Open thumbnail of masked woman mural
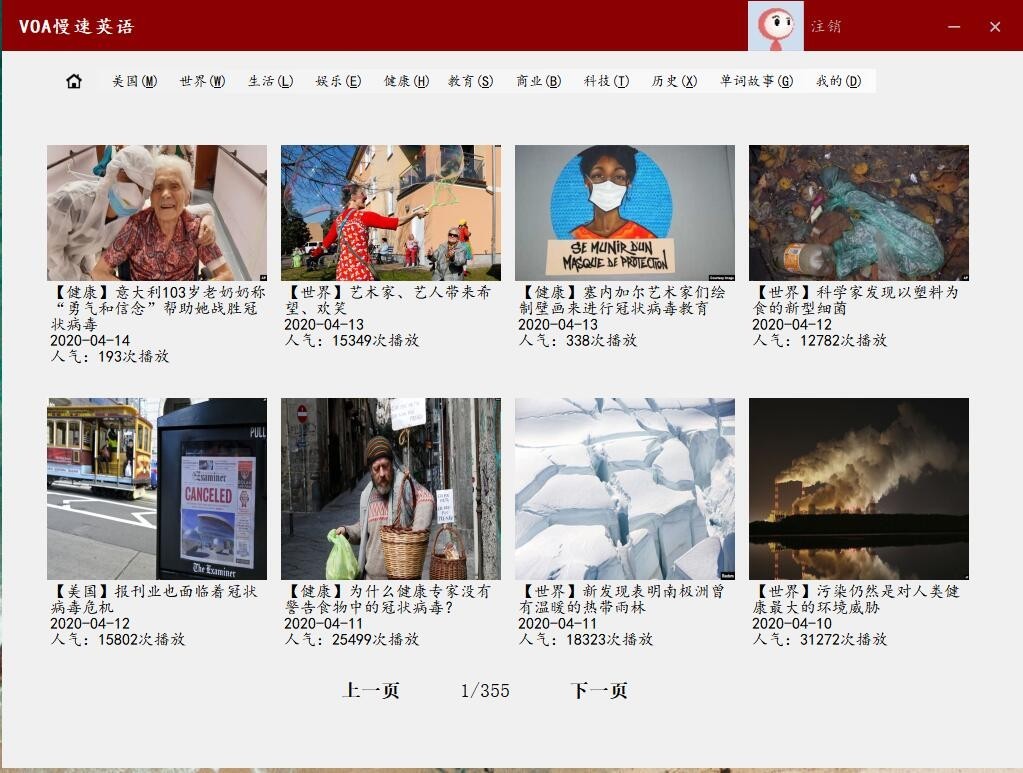The image size is (1023, 773). coord(624,213)
